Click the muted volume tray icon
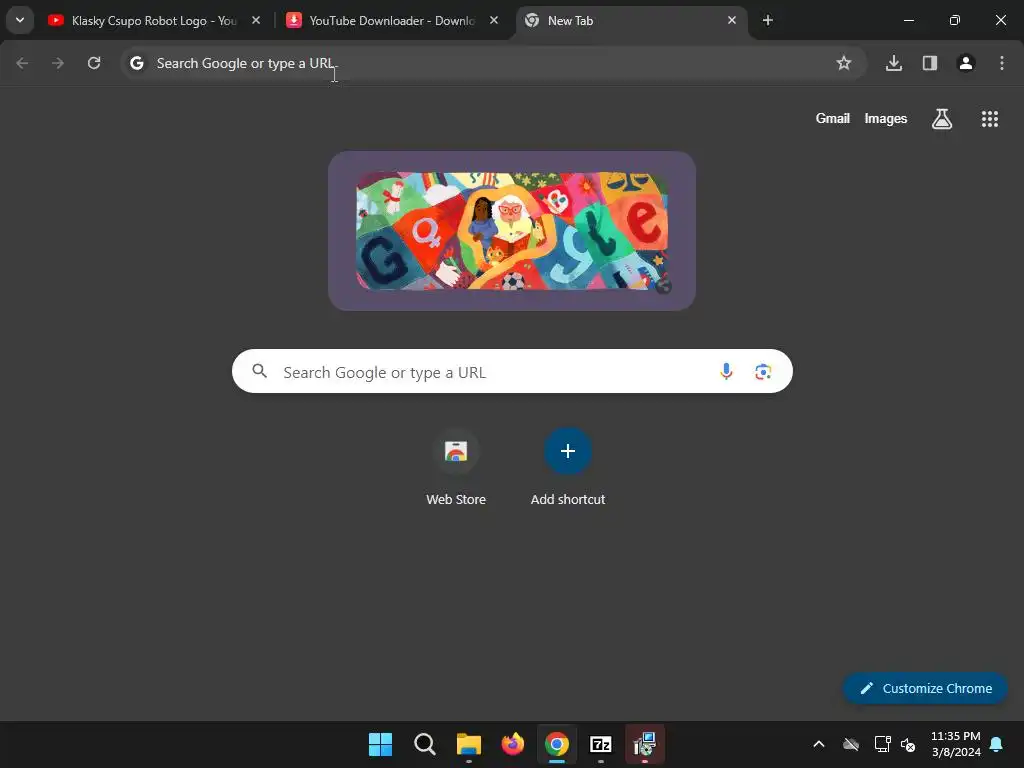 coord(908,744)
